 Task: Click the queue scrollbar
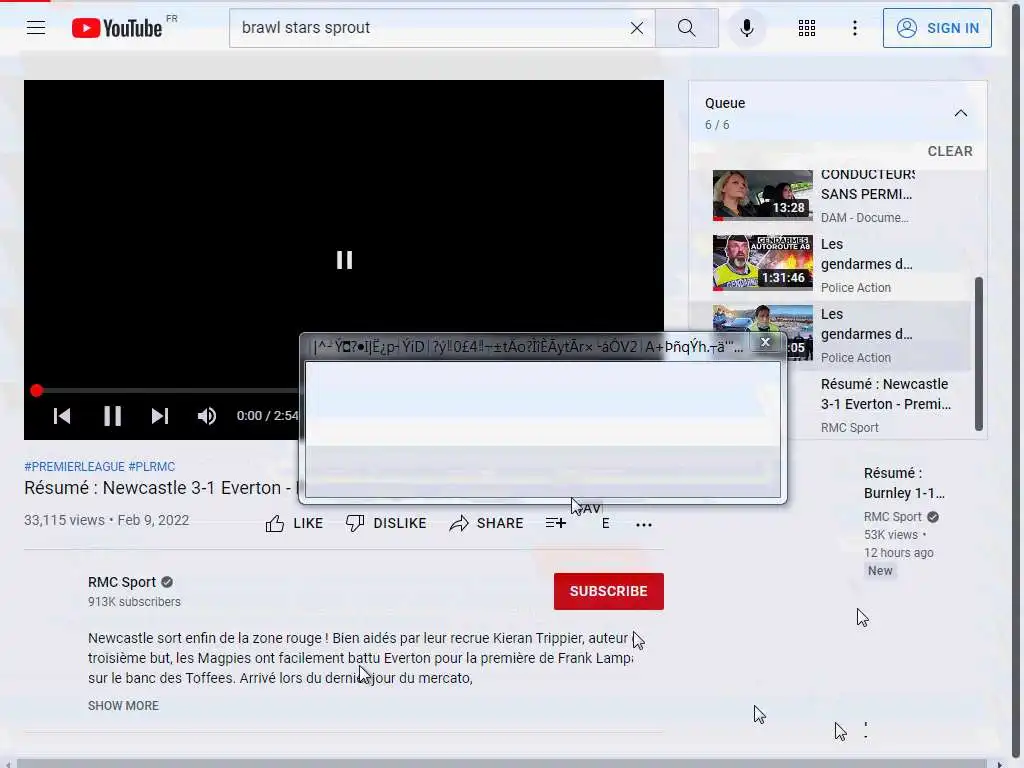tap(978, 353)
